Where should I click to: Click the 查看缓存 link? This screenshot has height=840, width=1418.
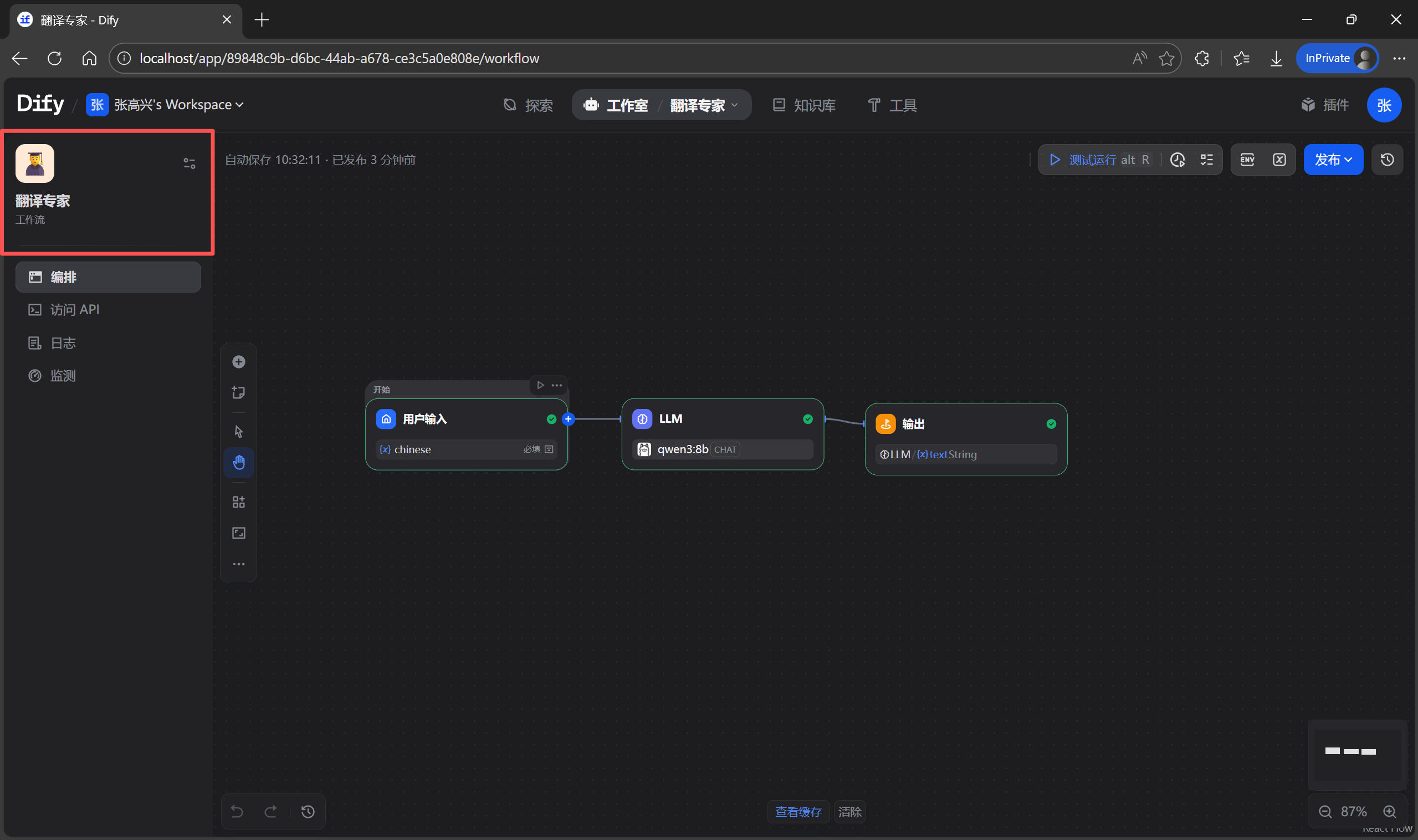[x=797, y=812]
